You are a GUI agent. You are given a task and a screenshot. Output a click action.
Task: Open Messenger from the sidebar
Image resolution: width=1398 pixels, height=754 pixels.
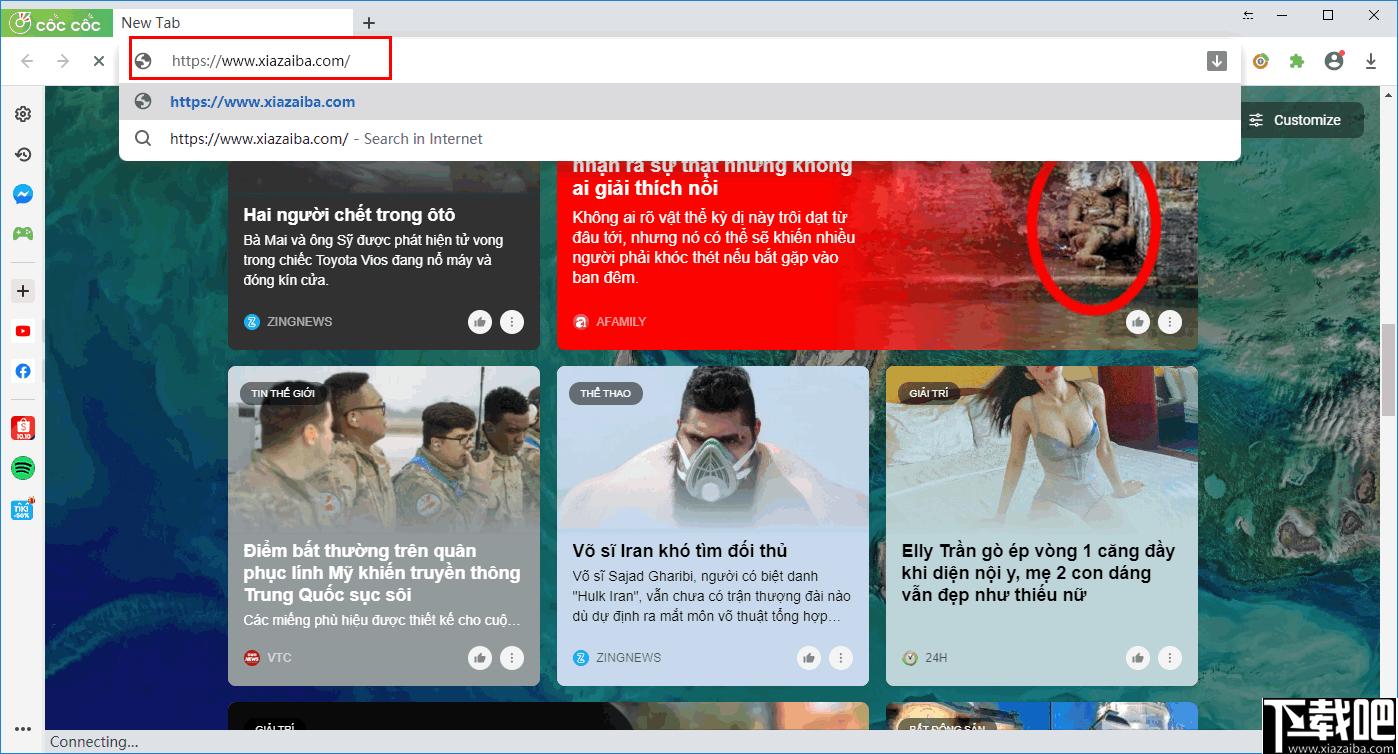pyautogui.click(x=22, y=195)
